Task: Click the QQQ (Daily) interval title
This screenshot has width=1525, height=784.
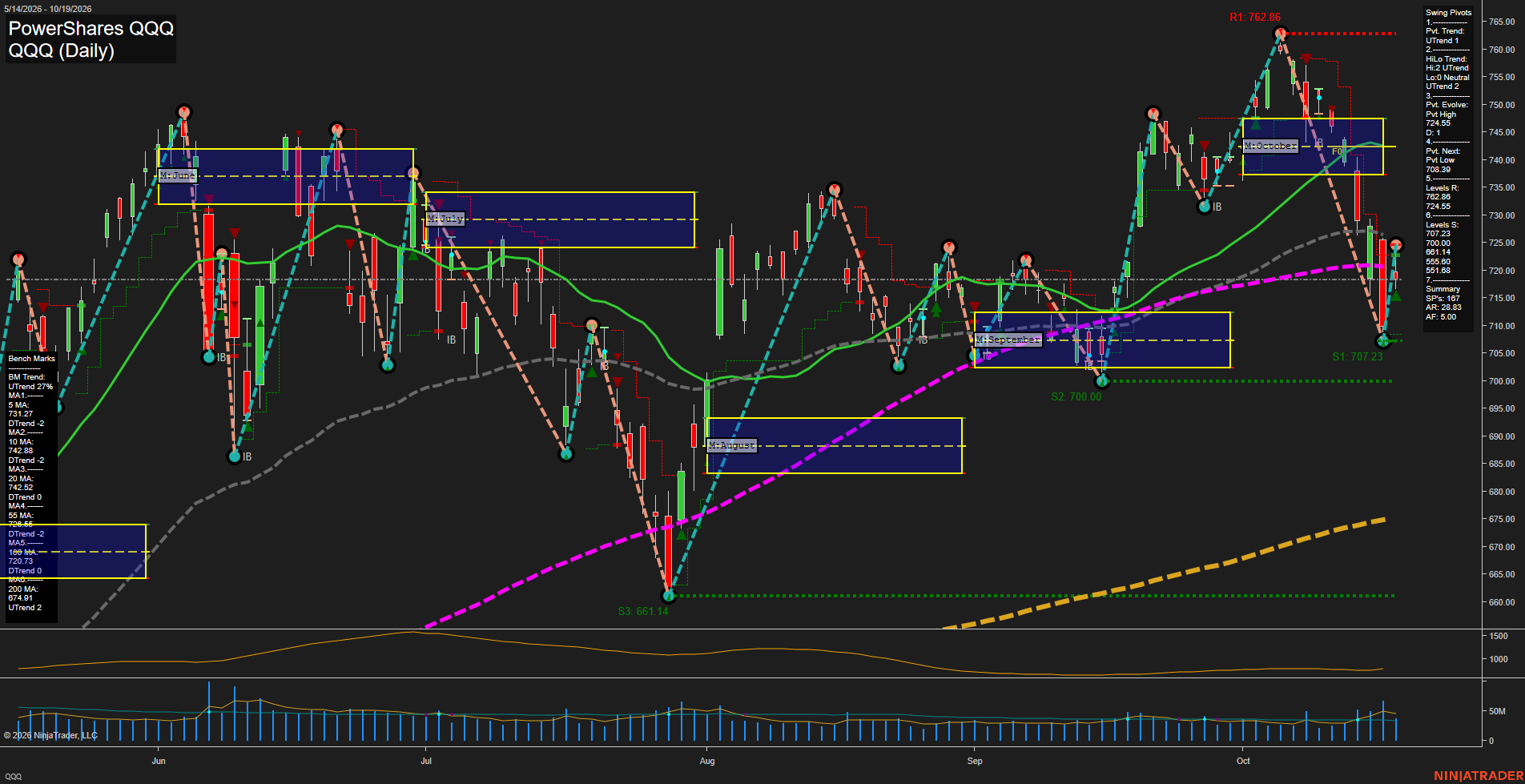Action: pyautogui.click(x=62, y=51)
